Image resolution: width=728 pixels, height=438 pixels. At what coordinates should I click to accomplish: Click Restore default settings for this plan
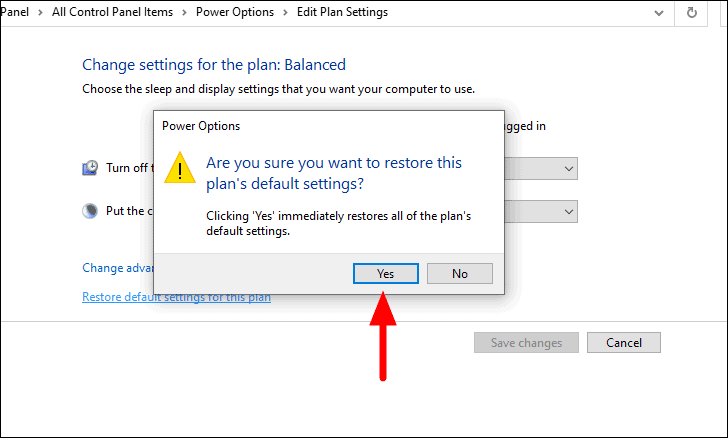click(176, 297)
